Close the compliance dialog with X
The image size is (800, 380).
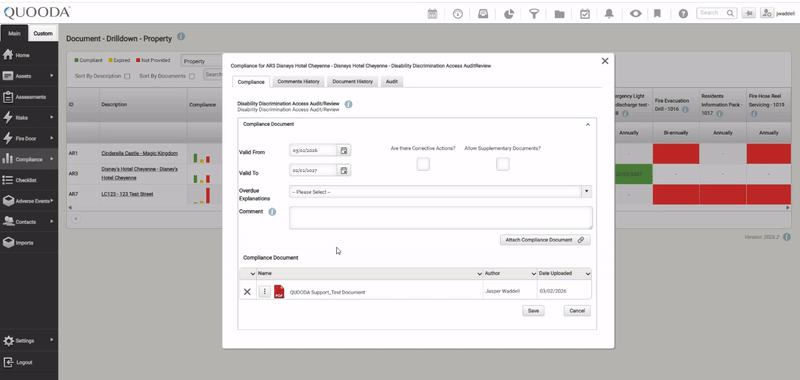605,61
